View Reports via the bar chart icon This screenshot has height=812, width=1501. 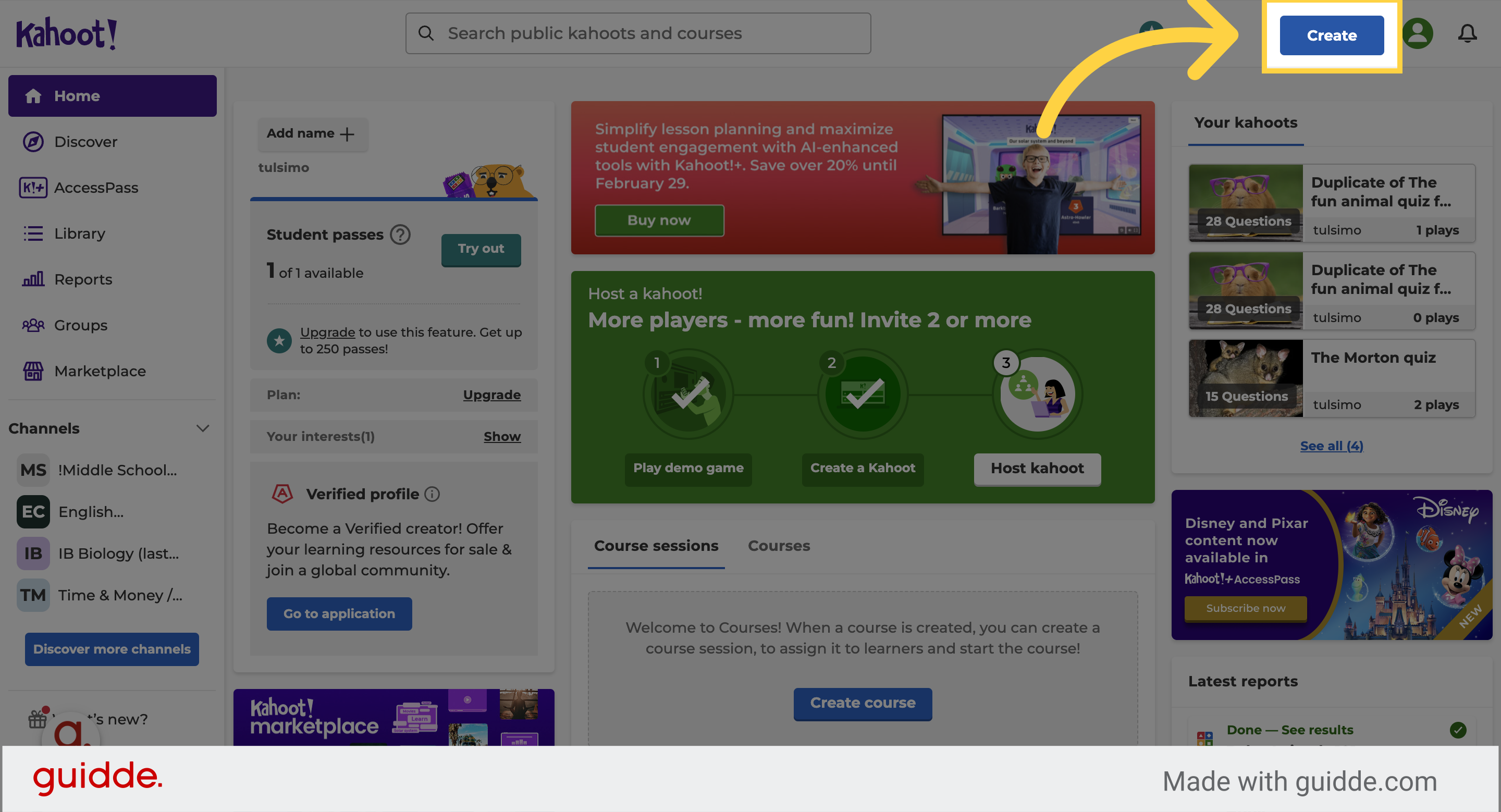[x=33, y=279]
